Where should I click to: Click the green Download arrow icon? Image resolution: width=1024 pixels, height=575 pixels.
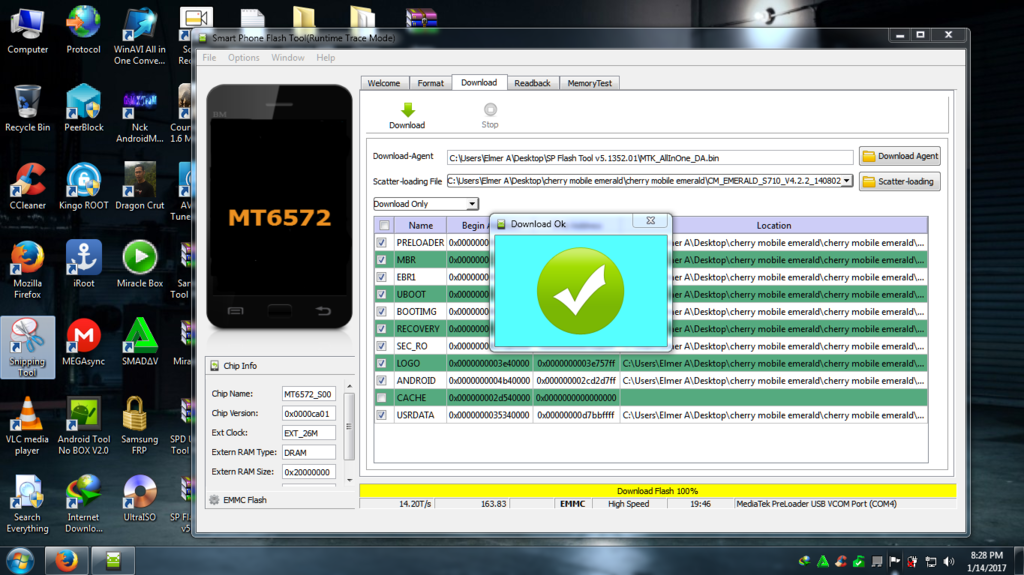(x=407, y=111)
